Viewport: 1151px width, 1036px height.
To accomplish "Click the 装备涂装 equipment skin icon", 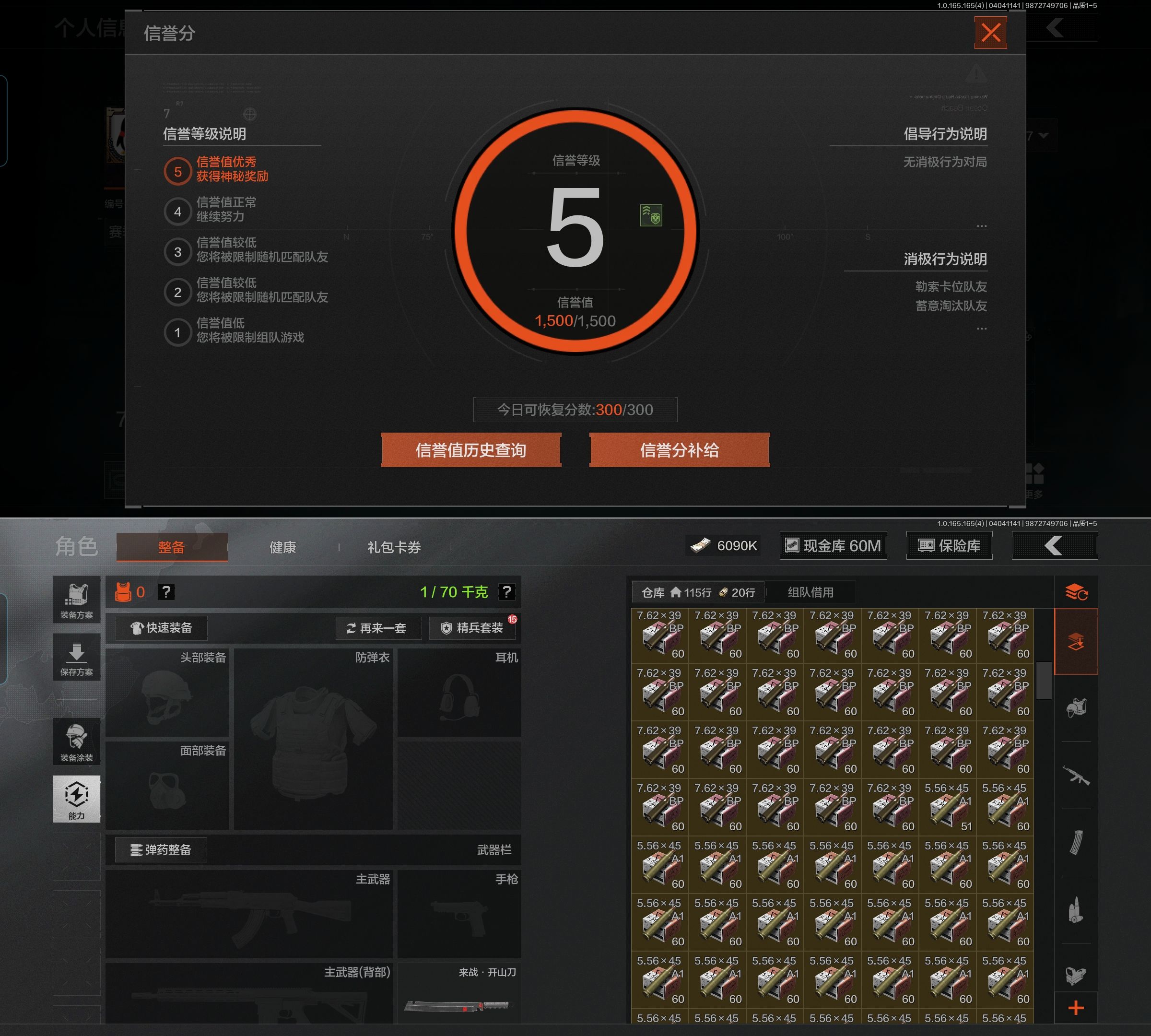I will pos(76,742).
